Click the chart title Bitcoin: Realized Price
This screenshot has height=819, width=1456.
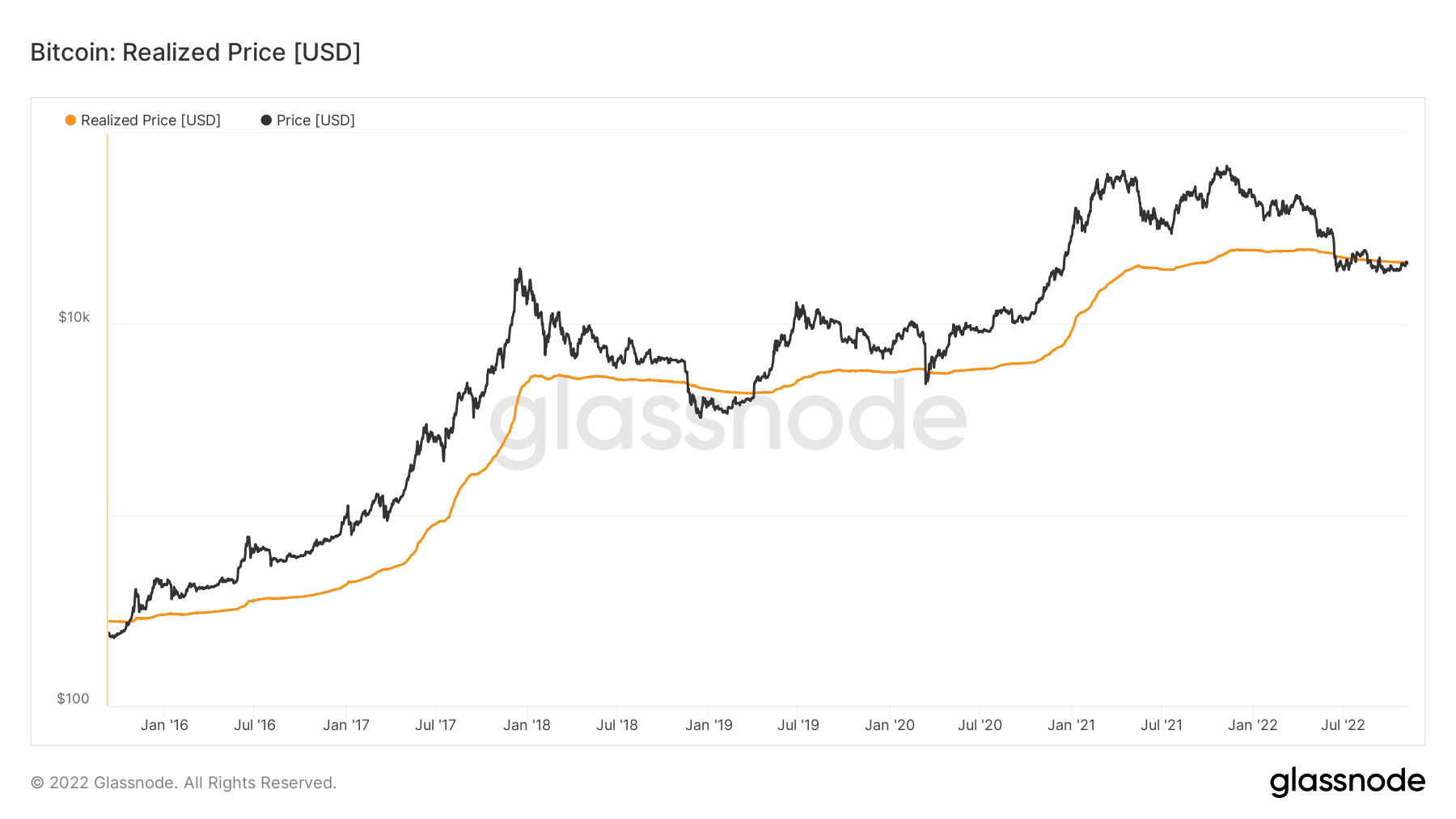coord(195,53)
